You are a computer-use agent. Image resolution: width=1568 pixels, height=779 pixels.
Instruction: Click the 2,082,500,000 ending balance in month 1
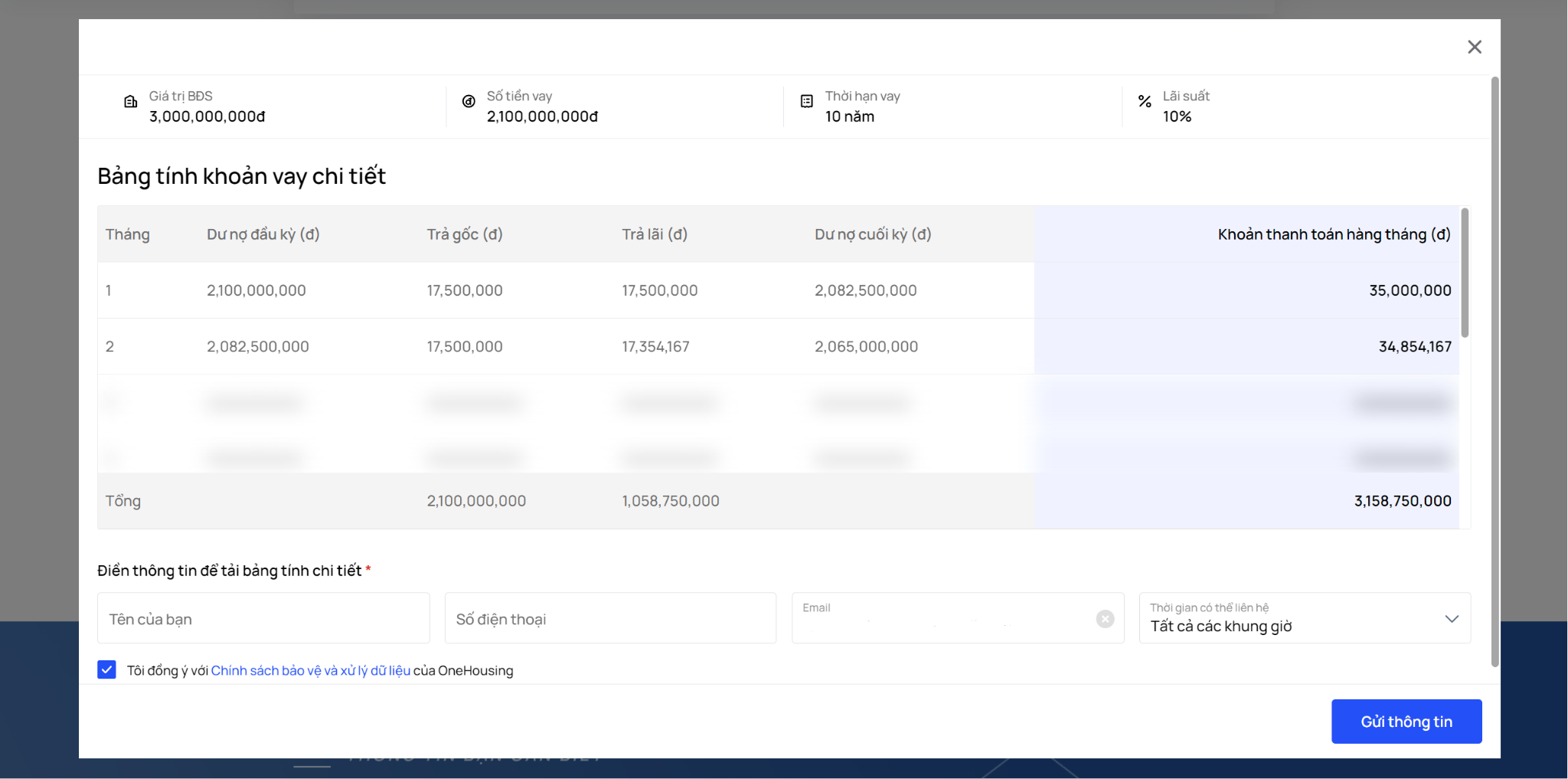coord(865,290)
